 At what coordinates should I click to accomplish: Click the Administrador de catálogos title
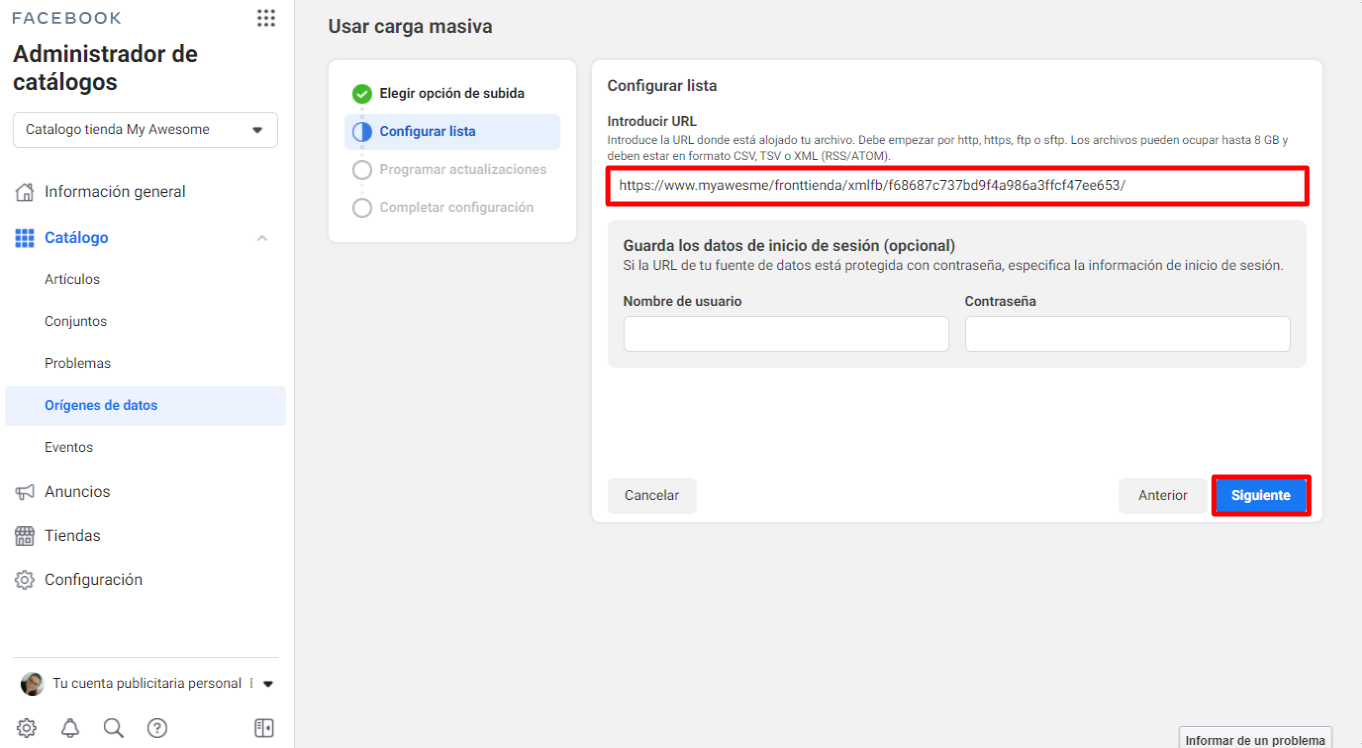[105, 68]
